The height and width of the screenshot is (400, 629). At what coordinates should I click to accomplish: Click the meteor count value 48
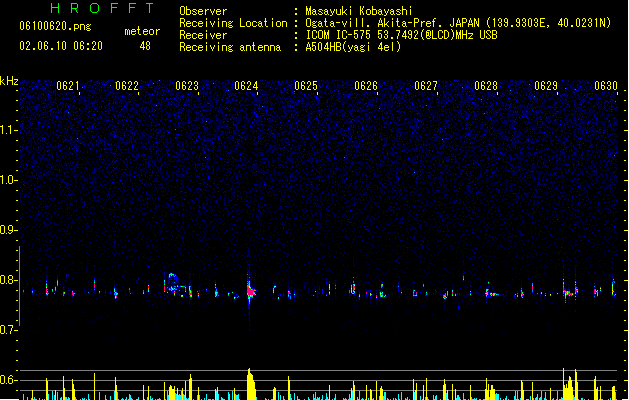pos(145,46)
